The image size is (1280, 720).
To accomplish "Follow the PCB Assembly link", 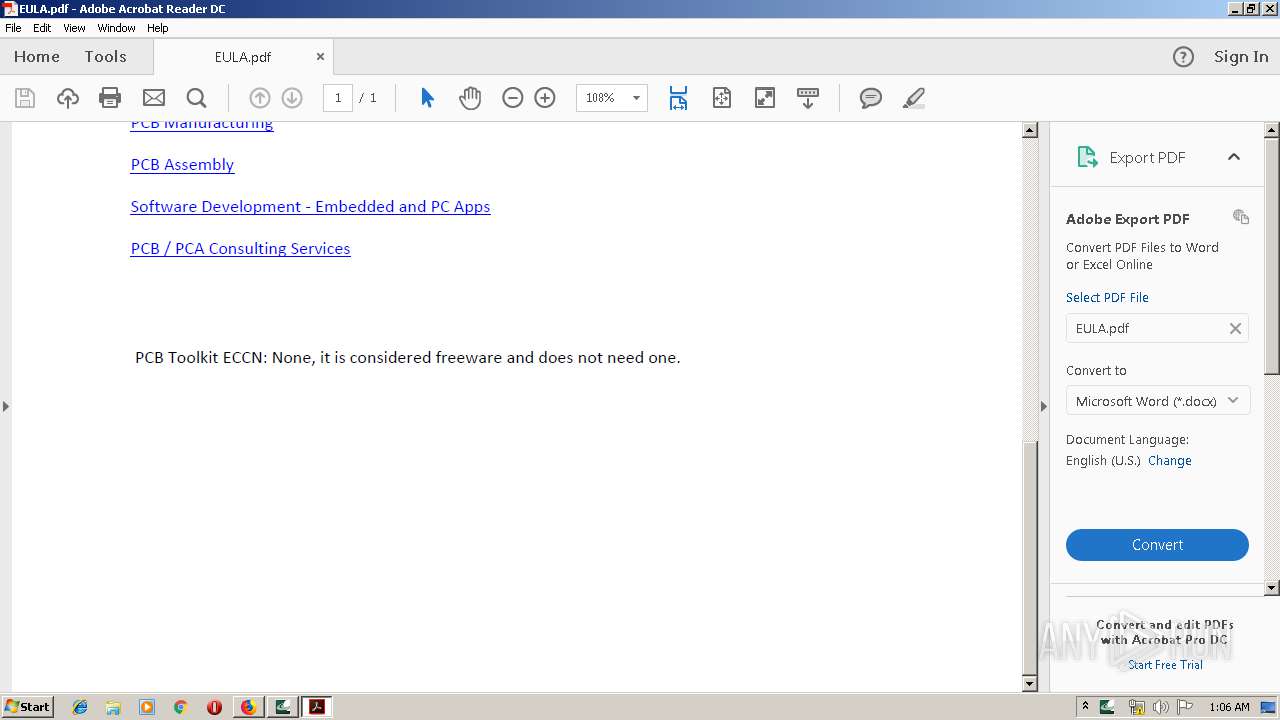I will tap(182, 165).
